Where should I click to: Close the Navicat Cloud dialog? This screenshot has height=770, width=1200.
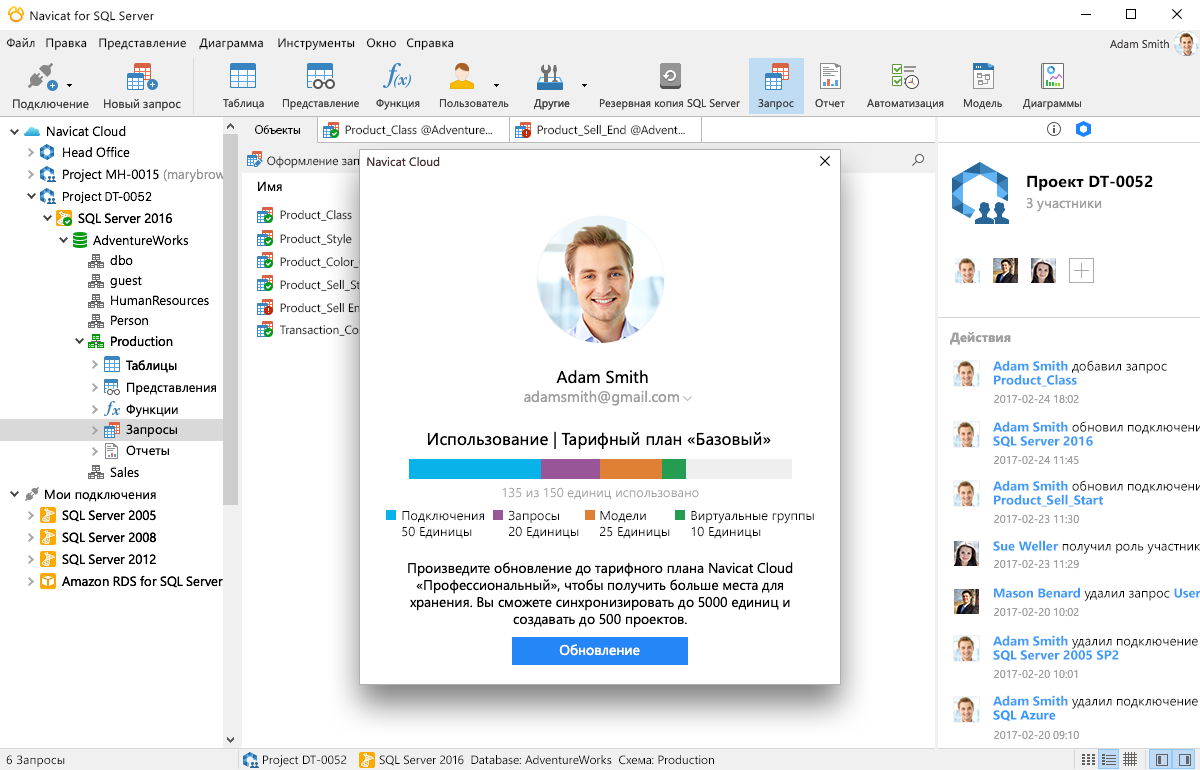click(x=824, y=161)
